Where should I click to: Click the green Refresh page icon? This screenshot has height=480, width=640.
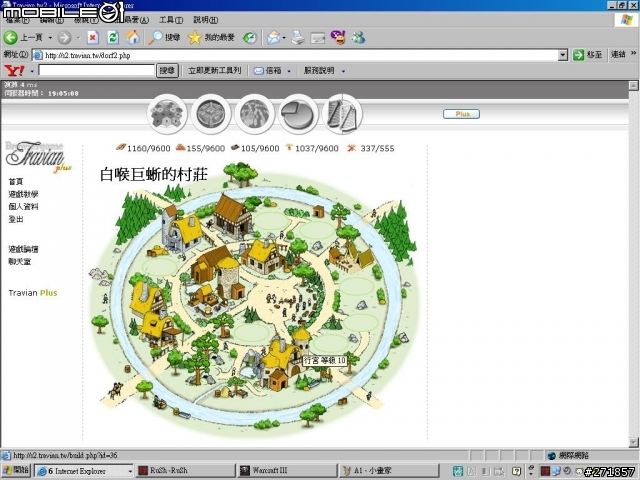(x=113, y=38)
